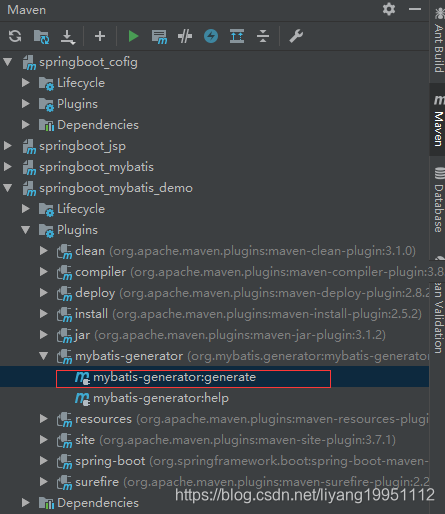
Task: Expand springboot_mybatis project node
Action: [8, 167]
